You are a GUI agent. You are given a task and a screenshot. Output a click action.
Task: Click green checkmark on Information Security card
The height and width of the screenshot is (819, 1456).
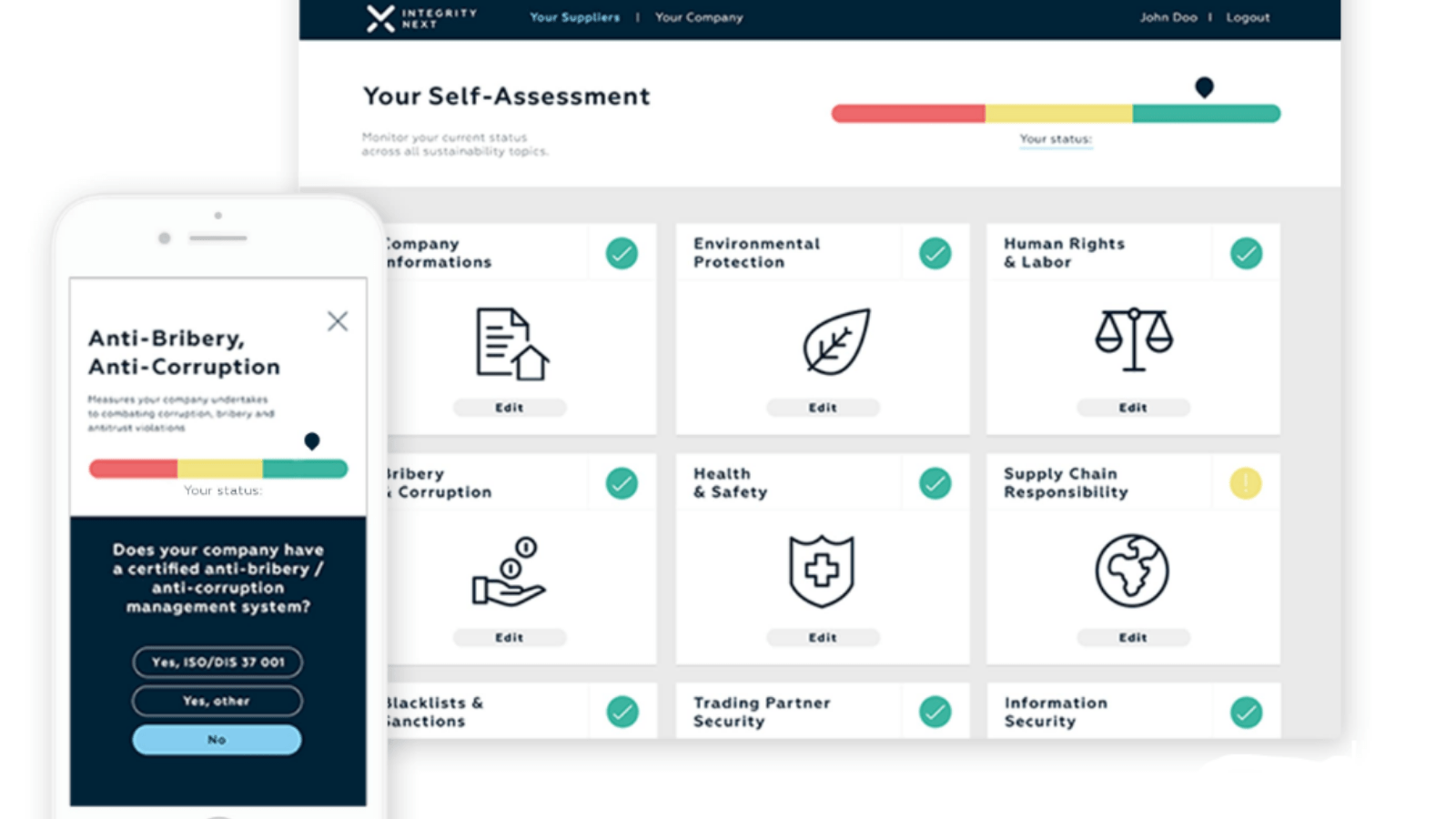(x=1247, y=712)
